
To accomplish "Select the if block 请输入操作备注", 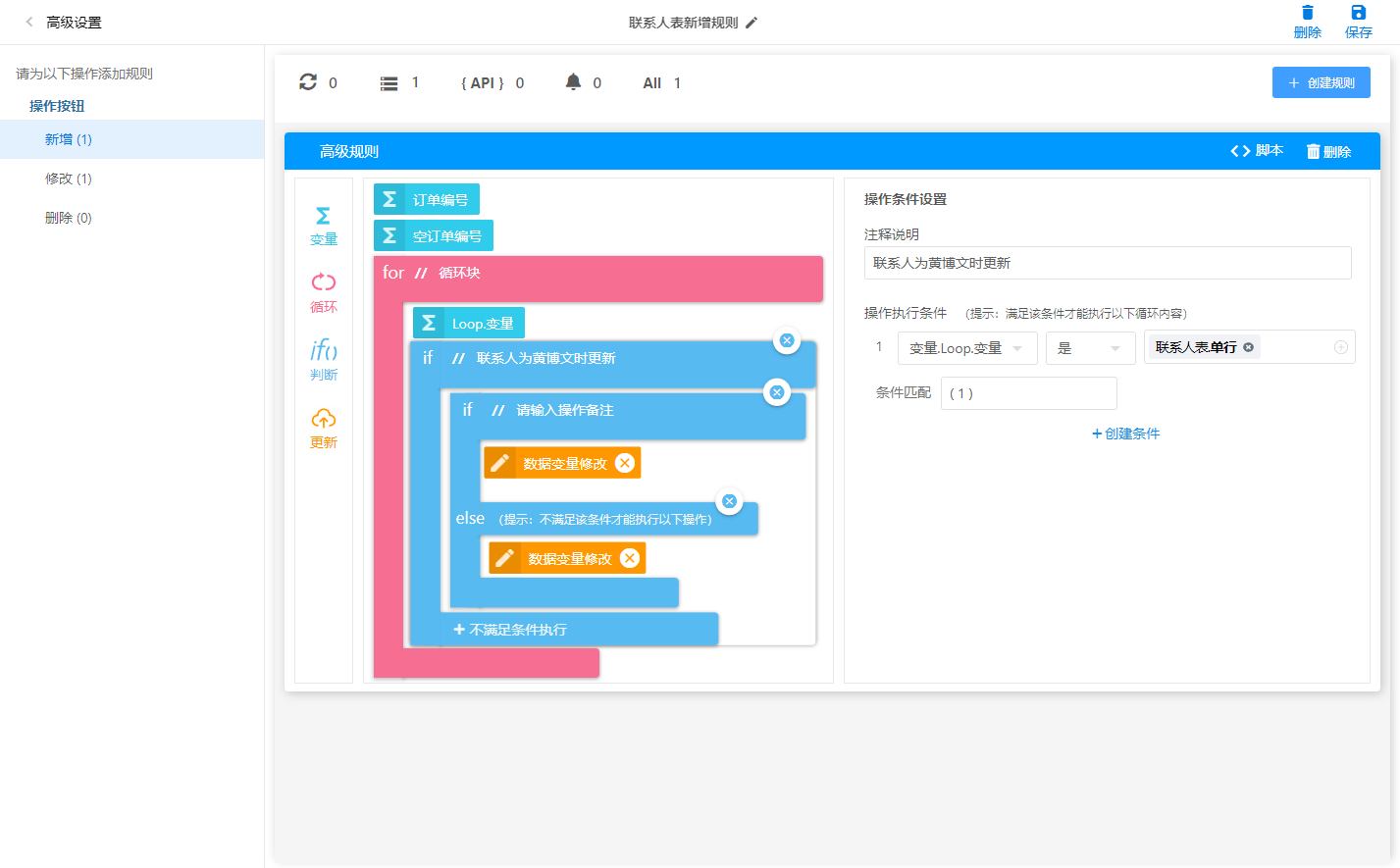I will [x=628, y=415].
